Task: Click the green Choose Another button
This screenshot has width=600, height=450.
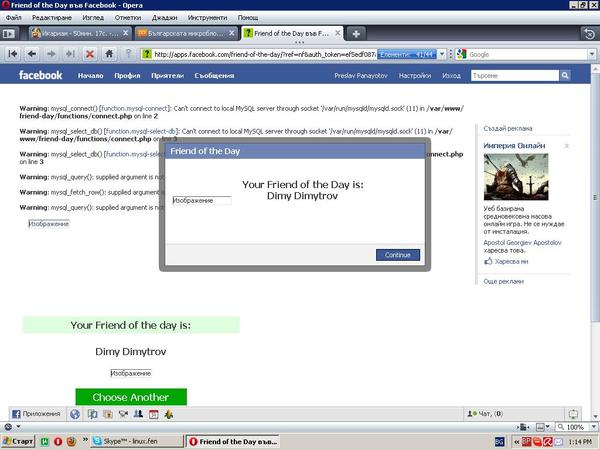Action: pyautogui.click(x=131, y=397)
